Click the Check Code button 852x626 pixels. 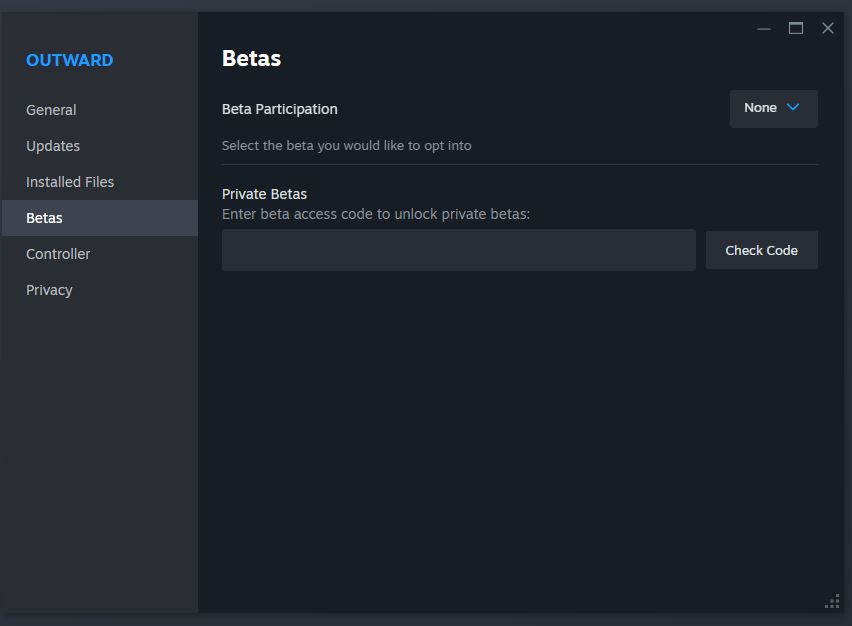761,250
